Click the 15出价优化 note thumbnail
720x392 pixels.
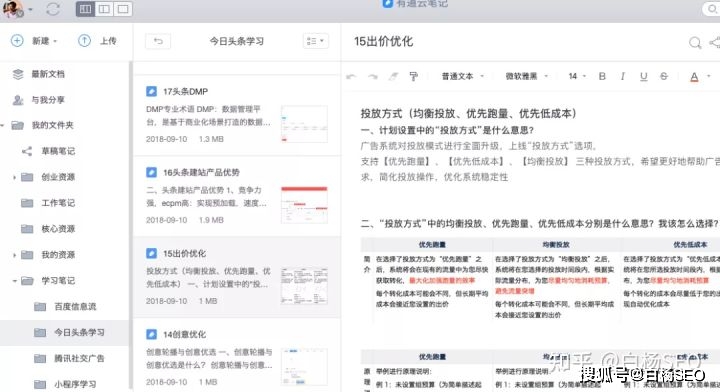tap(304, 286)
